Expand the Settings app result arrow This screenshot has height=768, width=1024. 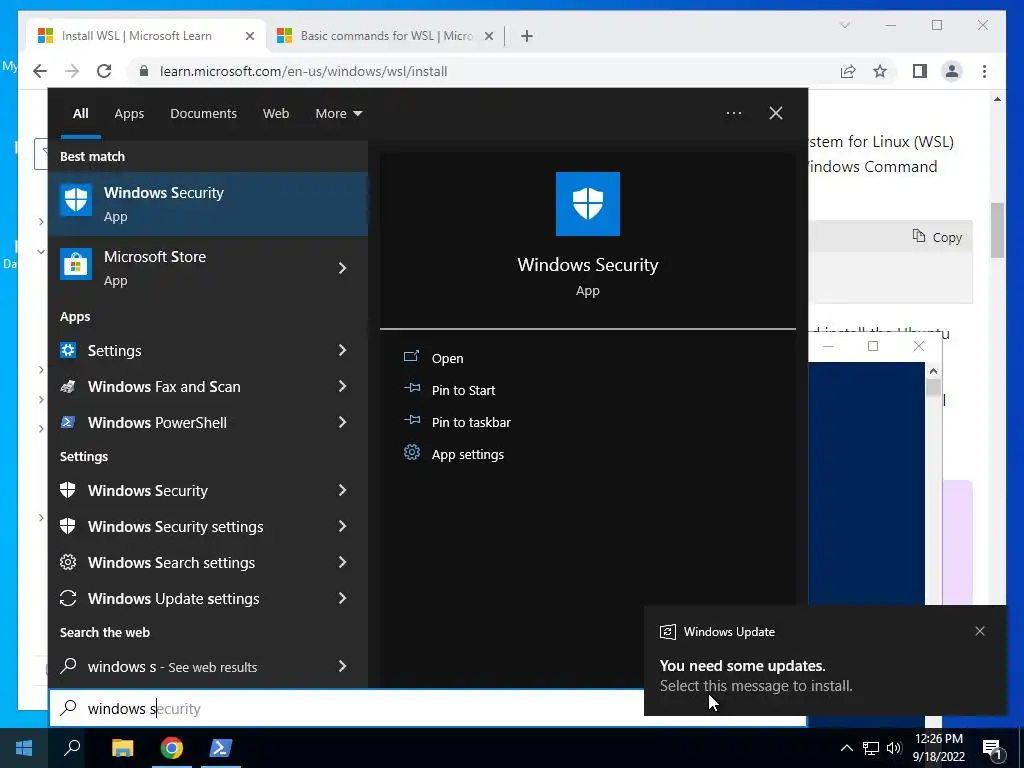point(343,351)
